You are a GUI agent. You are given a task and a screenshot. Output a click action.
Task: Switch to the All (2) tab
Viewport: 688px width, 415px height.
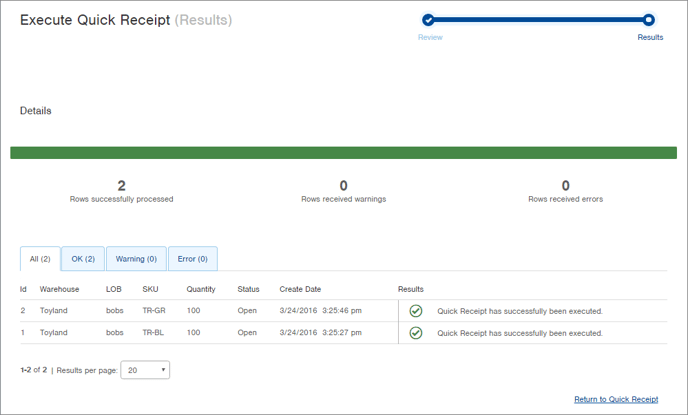click(x=40, y=259)
